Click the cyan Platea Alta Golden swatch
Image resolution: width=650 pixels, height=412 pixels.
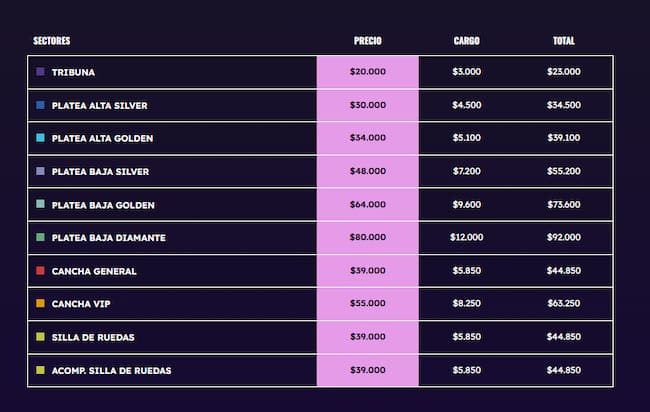tap(40, 138)
